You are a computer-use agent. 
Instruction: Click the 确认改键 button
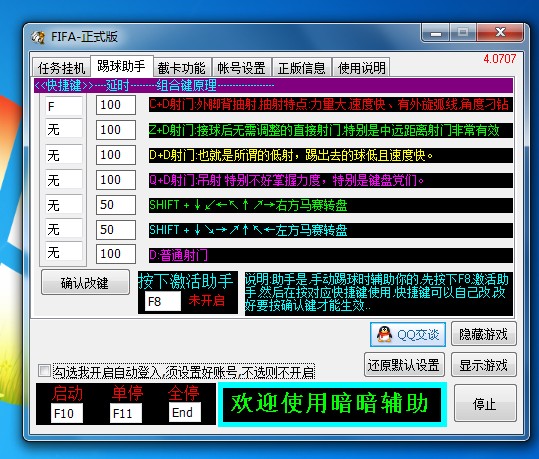[x=85, y=283]
